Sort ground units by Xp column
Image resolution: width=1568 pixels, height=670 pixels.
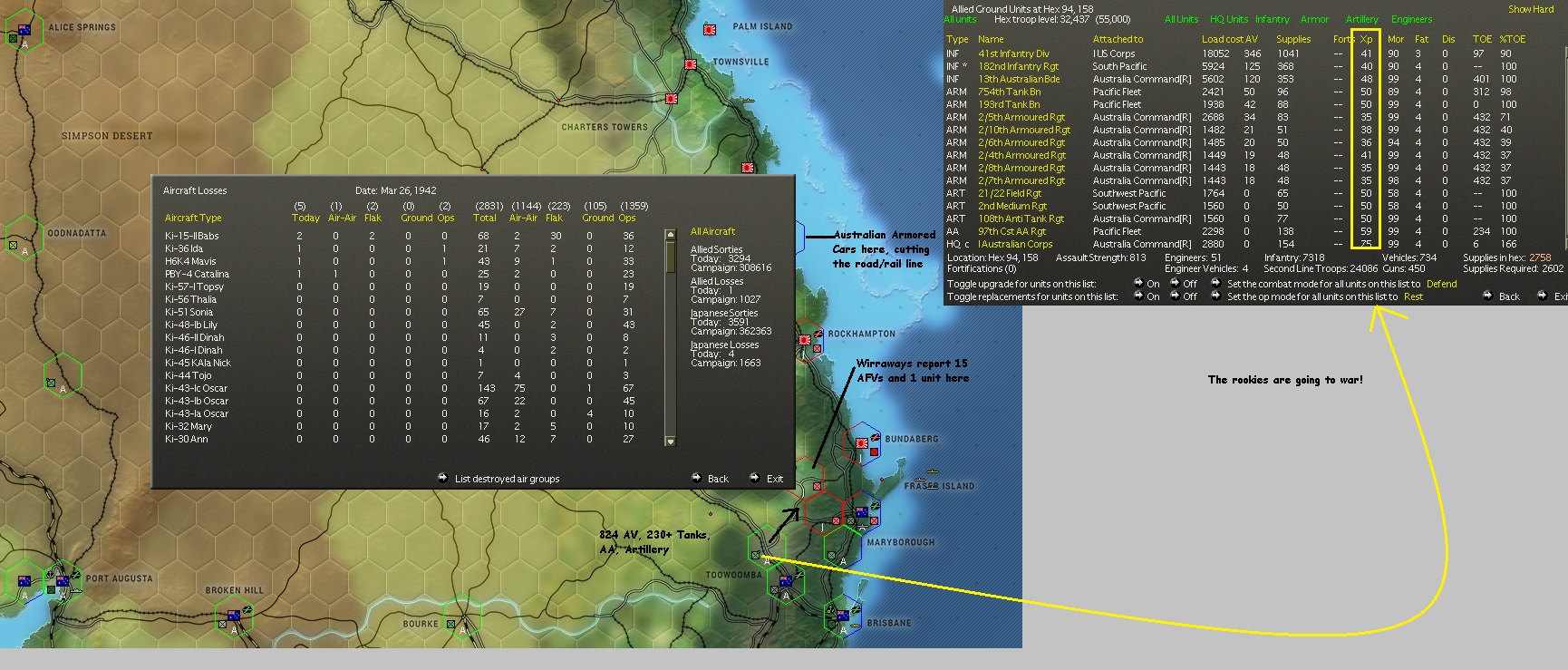pos(1366,39)
